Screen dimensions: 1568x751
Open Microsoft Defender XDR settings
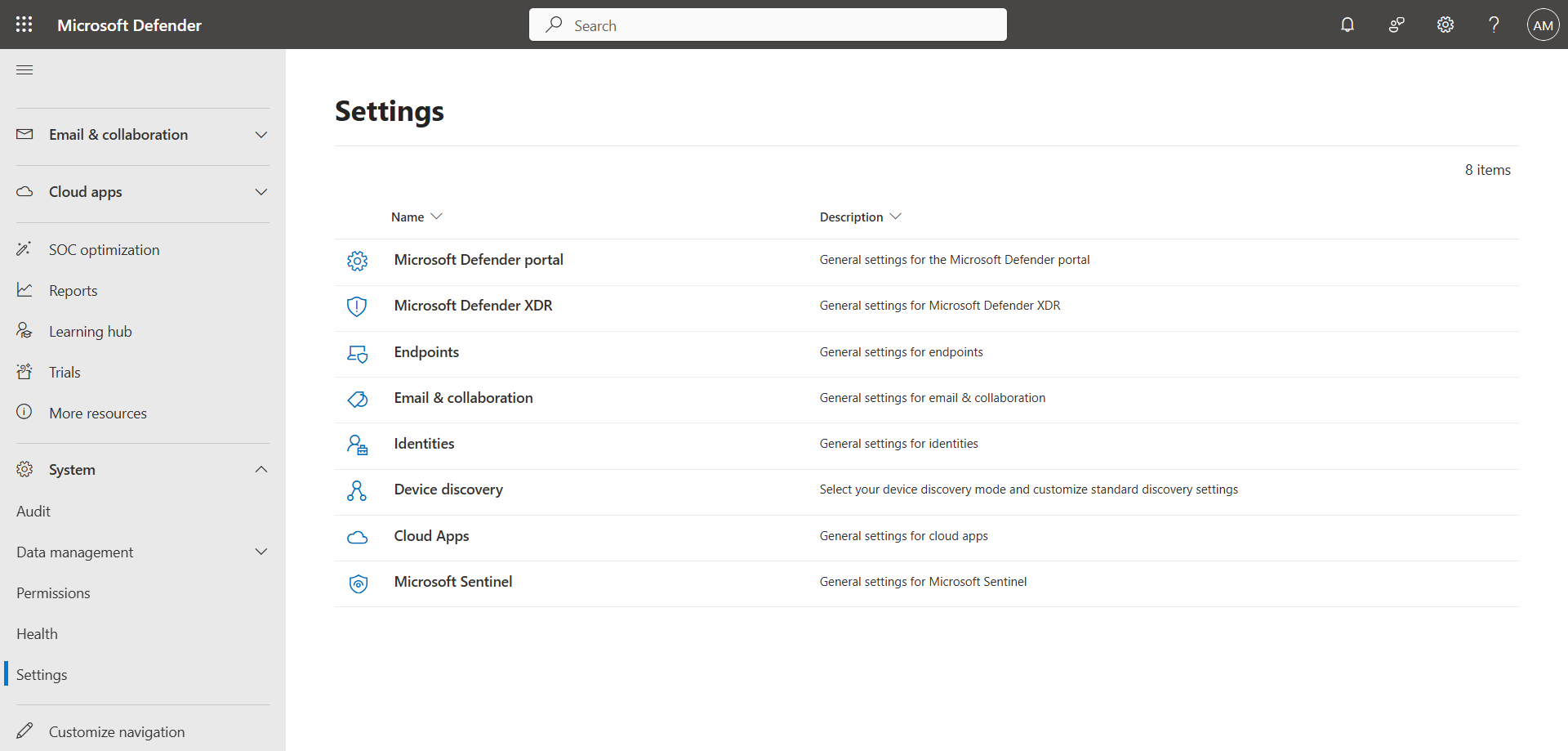click(x=473, y=306)
